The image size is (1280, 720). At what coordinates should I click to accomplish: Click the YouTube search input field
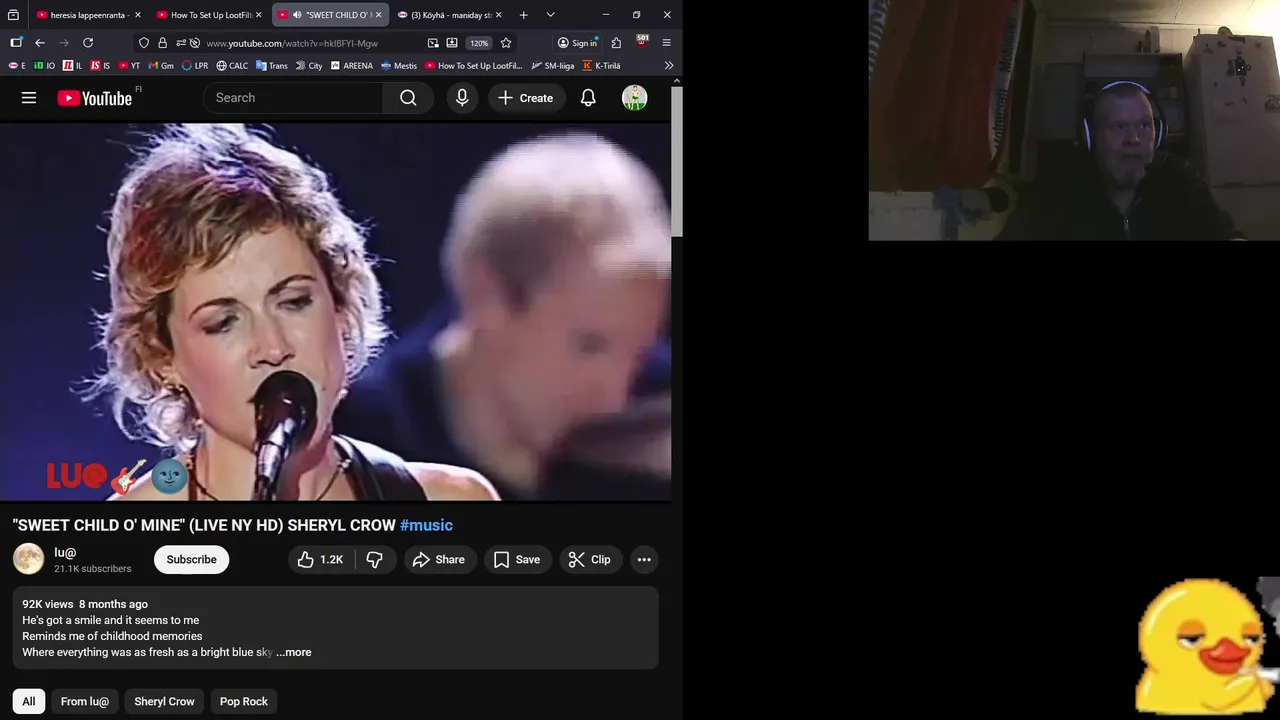pos(293,98)
